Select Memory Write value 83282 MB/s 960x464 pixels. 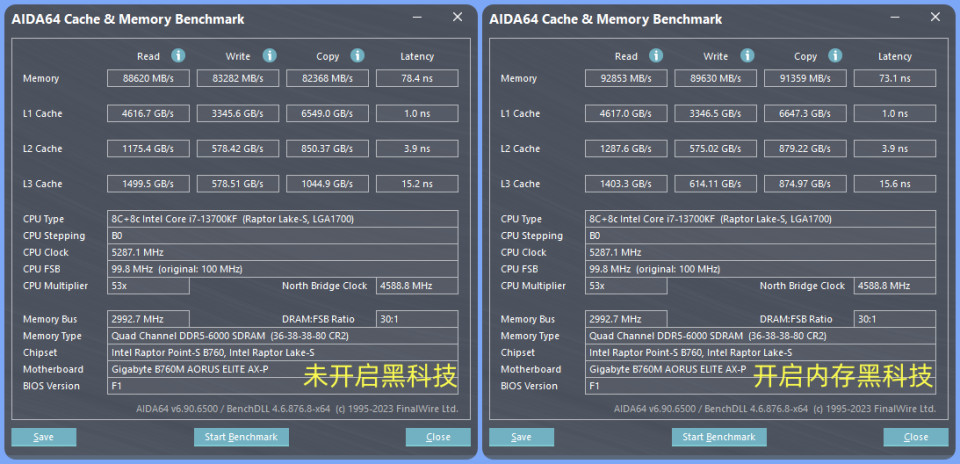[238, 78]
